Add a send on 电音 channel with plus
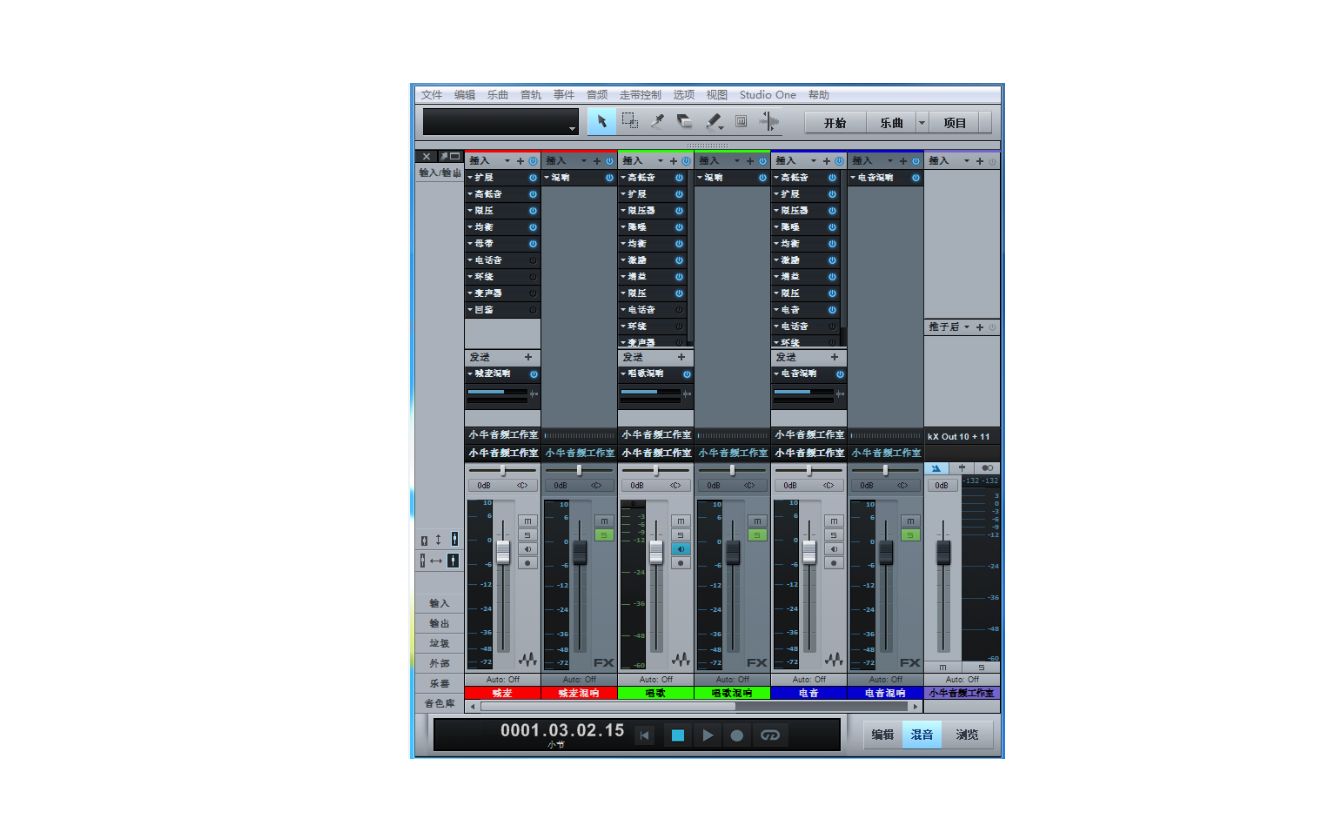Screen dimensions: 1344x840 point(835,356)
